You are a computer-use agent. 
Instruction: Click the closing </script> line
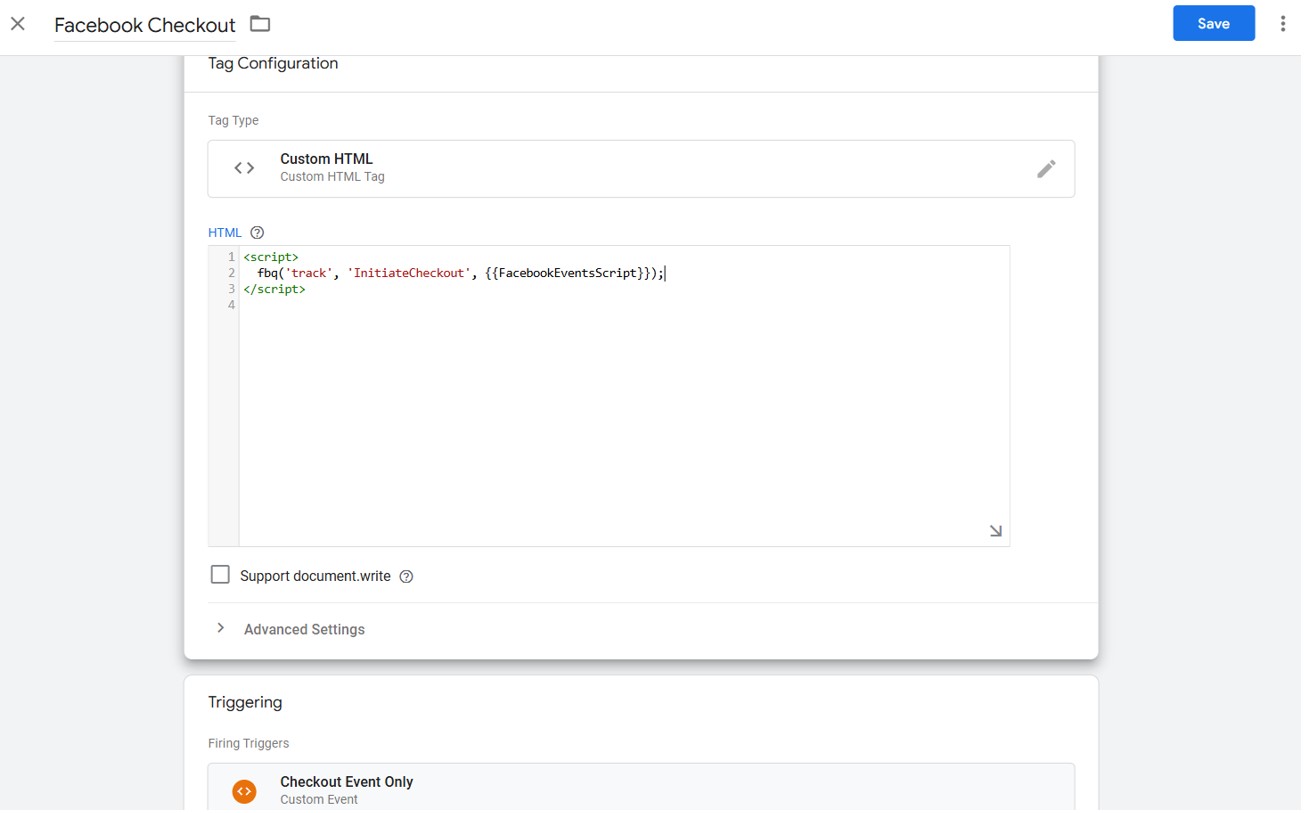point(275,289)
